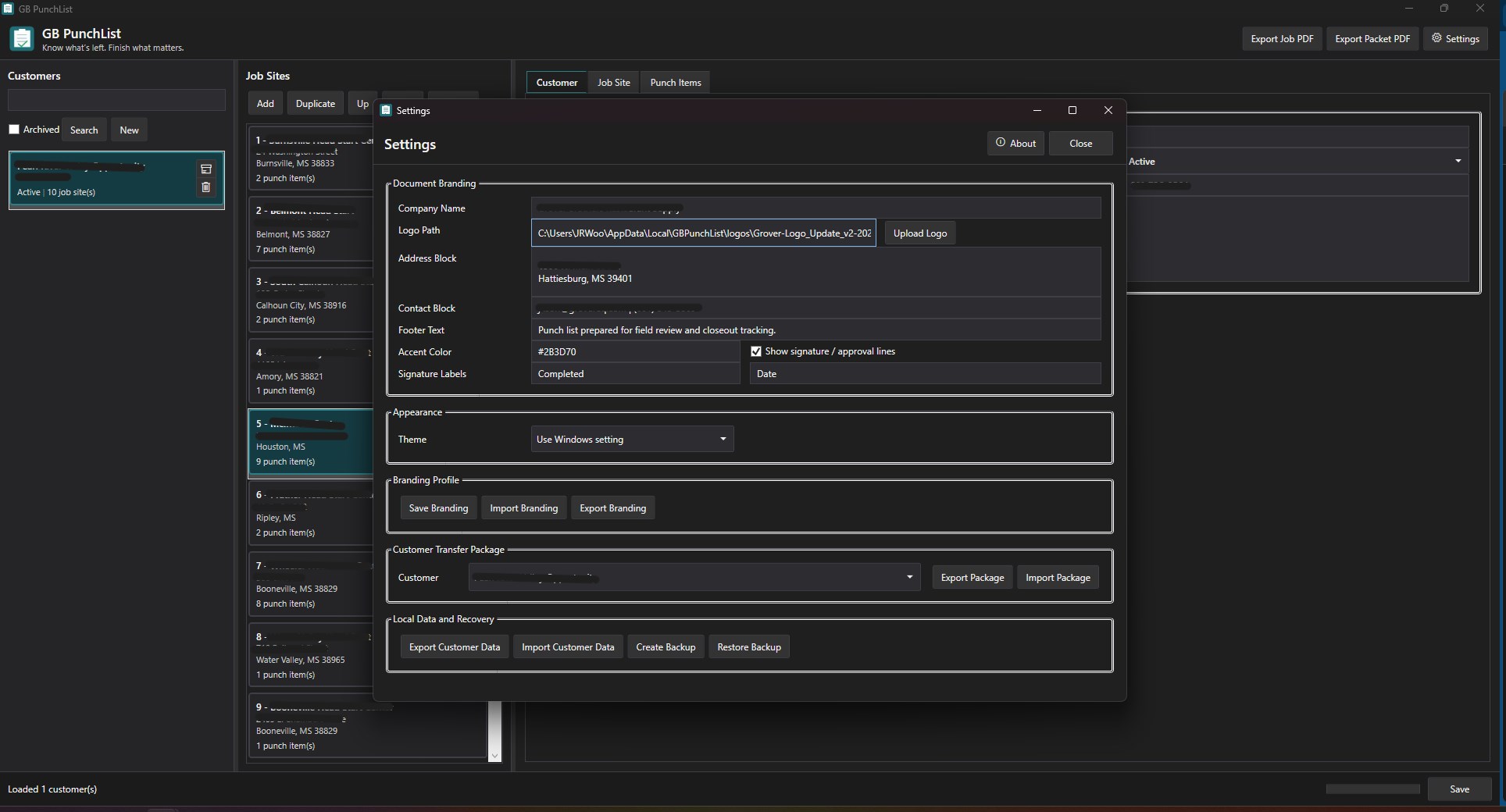Click Add job site button
This screenshot has width=1506, height=812.
point(266,104)
